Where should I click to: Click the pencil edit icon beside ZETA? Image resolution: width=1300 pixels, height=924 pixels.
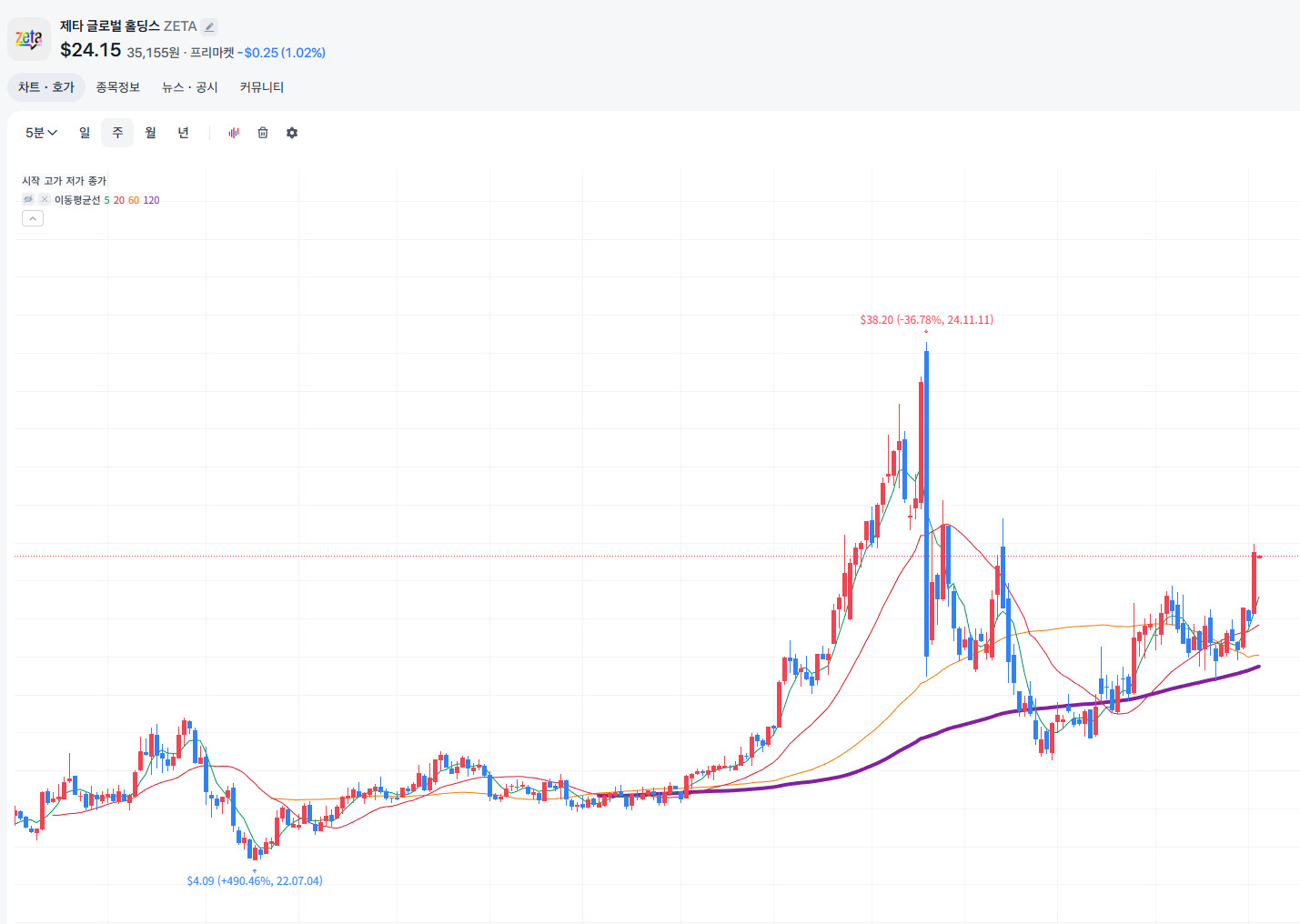(209, 26)
